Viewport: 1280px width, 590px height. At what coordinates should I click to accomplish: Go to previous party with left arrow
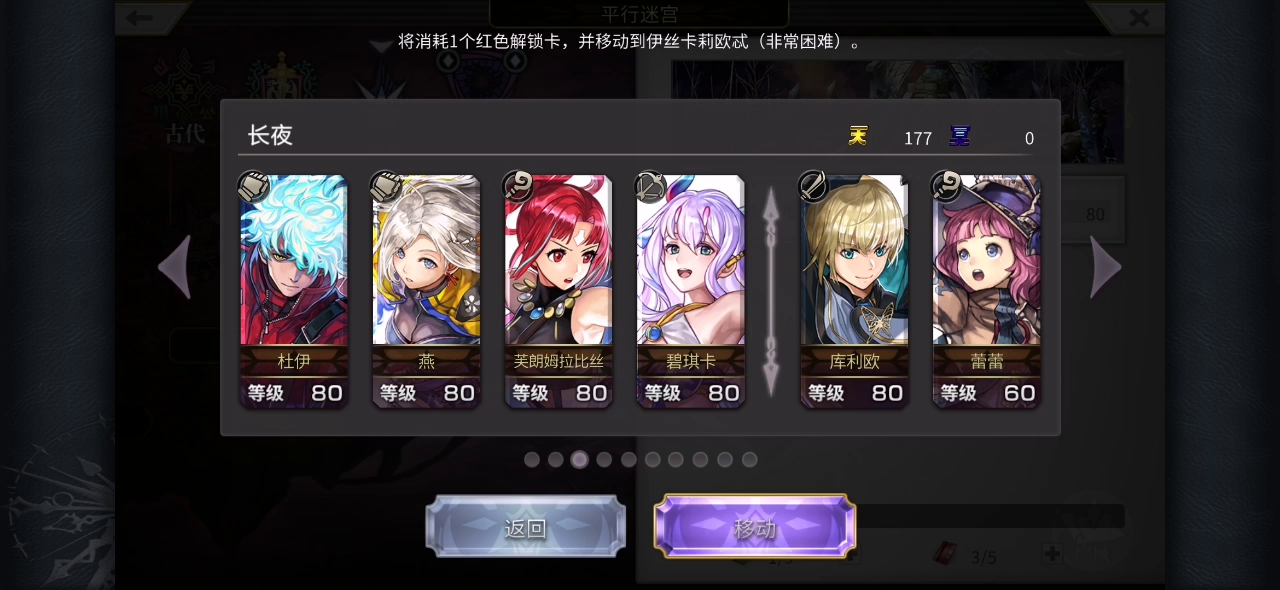click(x=175, y=267)
